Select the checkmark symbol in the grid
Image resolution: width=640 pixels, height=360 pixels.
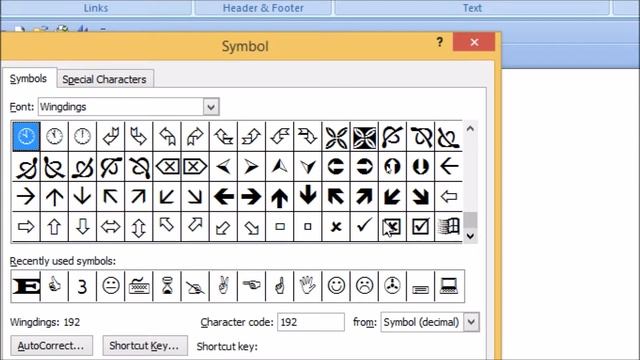coord(364,227)
